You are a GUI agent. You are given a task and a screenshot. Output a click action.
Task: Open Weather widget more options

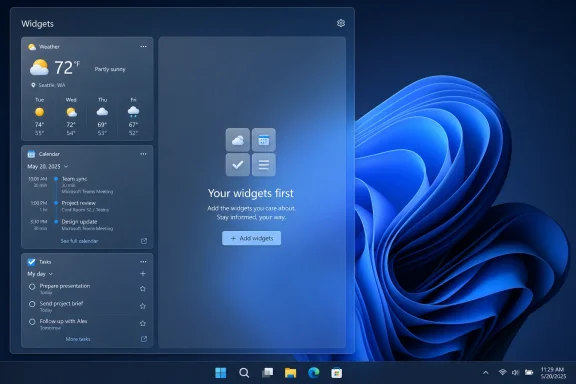point(143,47)
